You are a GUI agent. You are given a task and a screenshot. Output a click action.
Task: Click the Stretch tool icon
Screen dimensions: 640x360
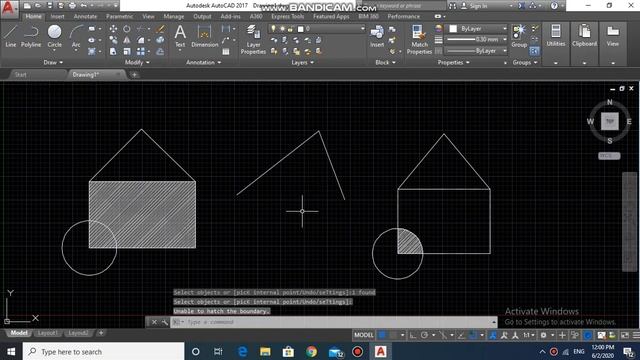(x=113, y=51)
